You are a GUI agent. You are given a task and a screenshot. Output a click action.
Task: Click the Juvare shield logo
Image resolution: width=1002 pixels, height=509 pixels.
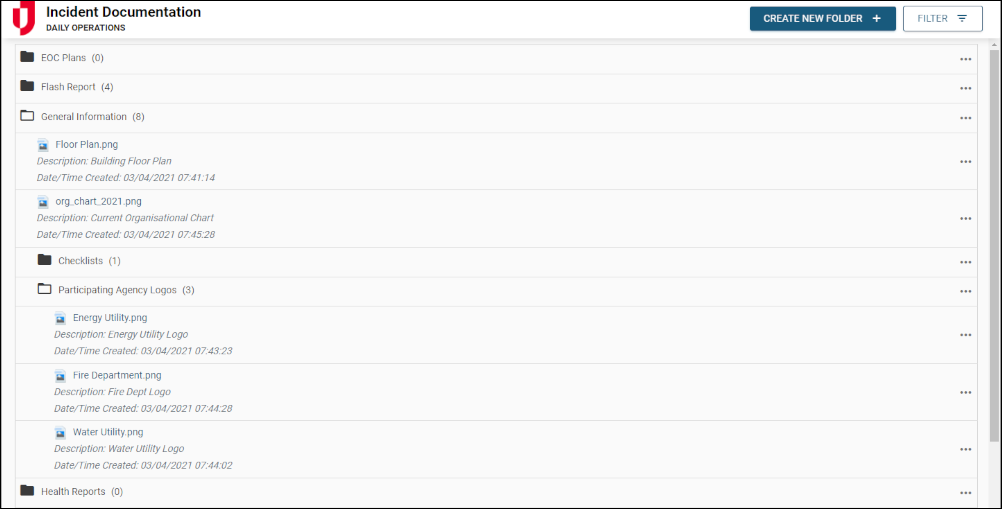(23, 18)
